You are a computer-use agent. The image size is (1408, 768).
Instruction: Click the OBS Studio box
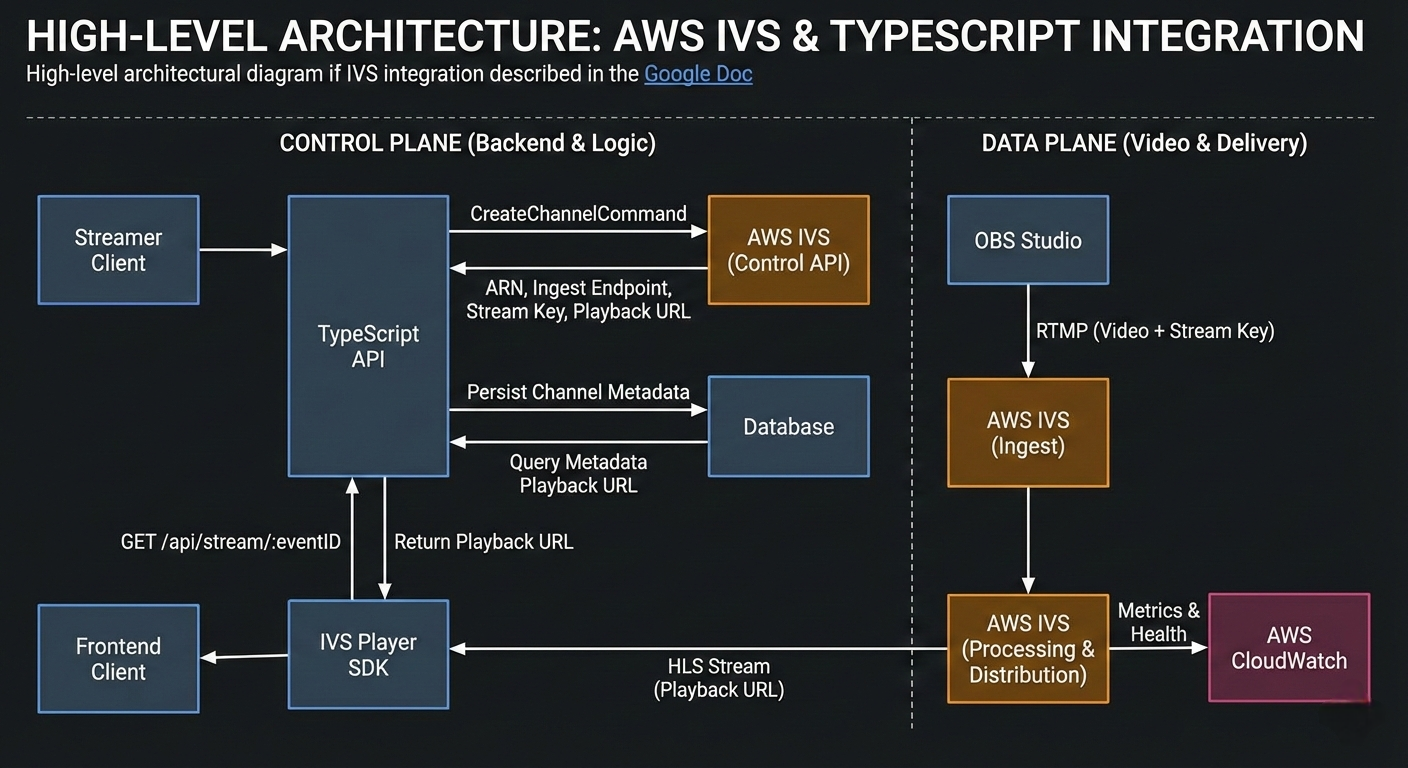click(x=1028, y=240)
